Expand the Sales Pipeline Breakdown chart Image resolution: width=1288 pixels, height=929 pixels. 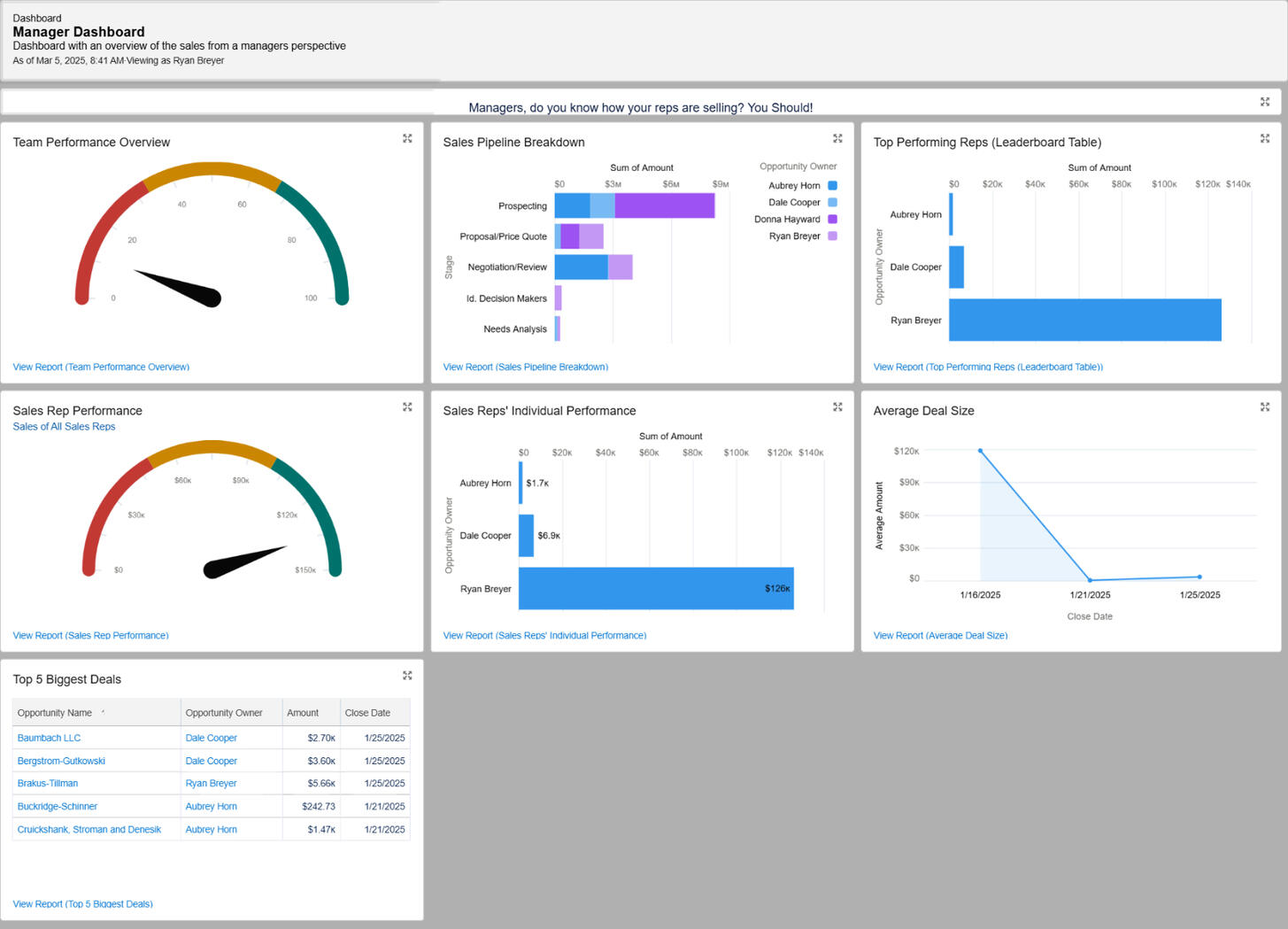[x=837, y=138]
